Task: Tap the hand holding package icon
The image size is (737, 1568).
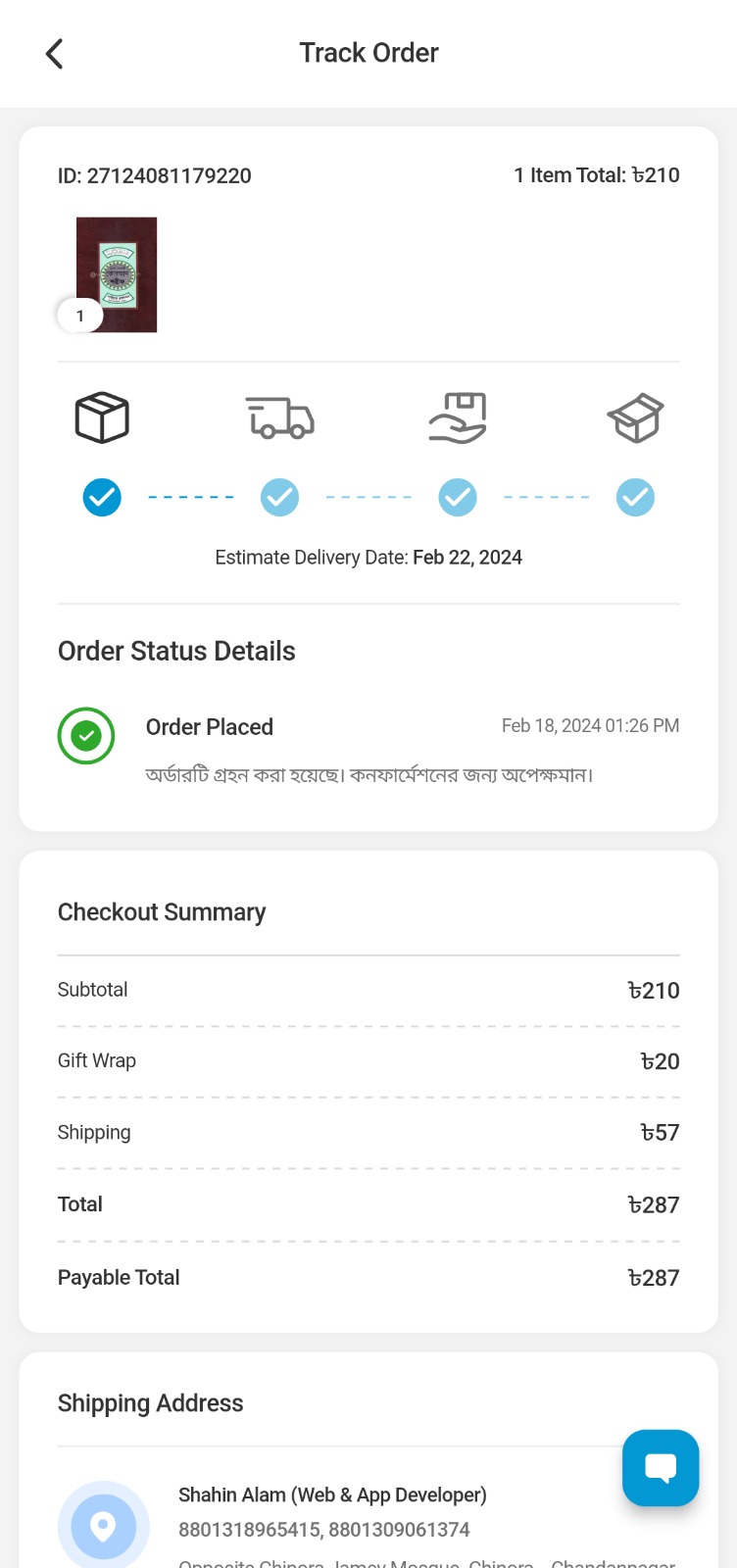Action: point(458,417)
